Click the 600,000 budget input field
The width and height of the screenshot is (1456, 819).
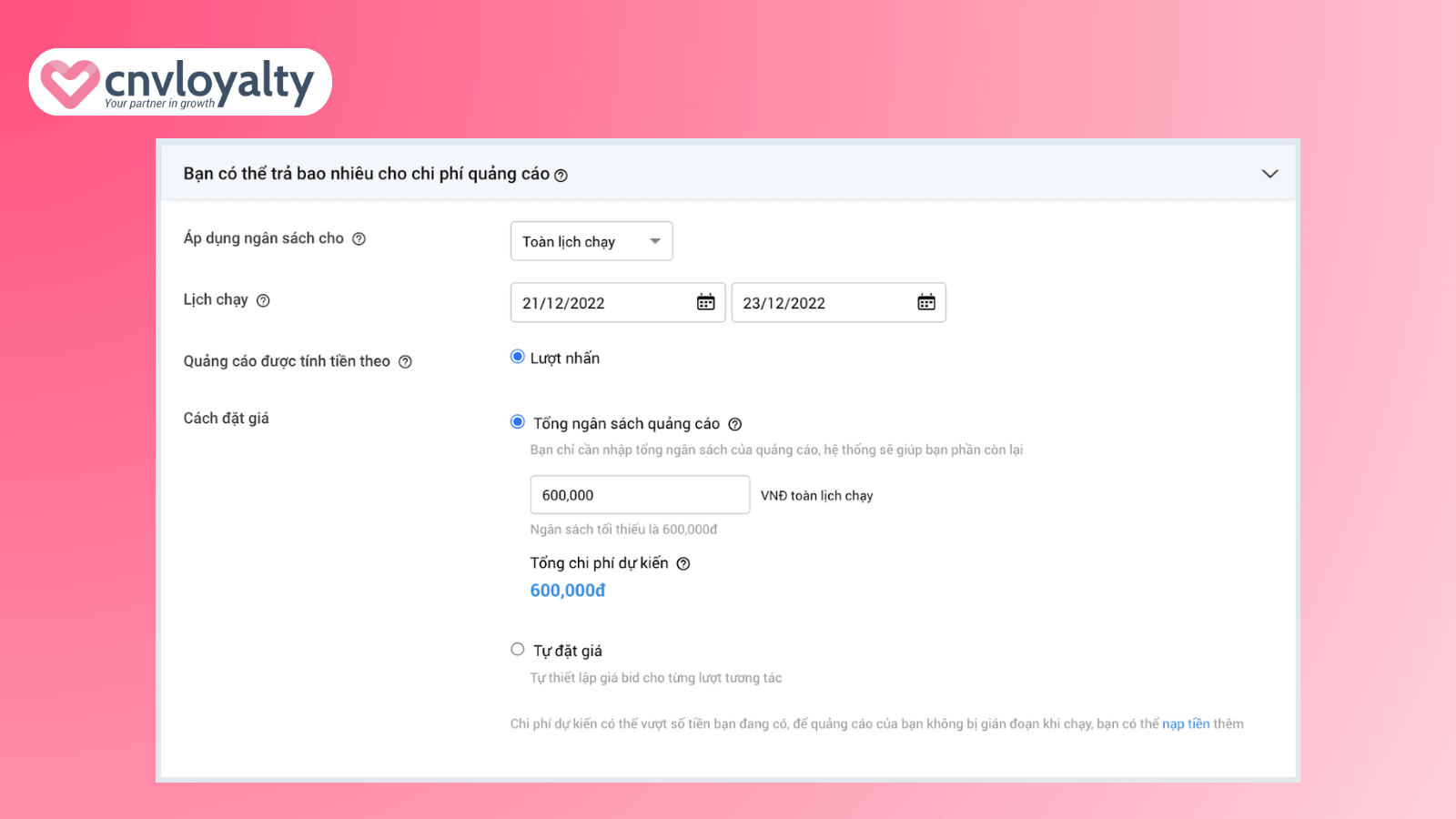click(x=639, y=495)
